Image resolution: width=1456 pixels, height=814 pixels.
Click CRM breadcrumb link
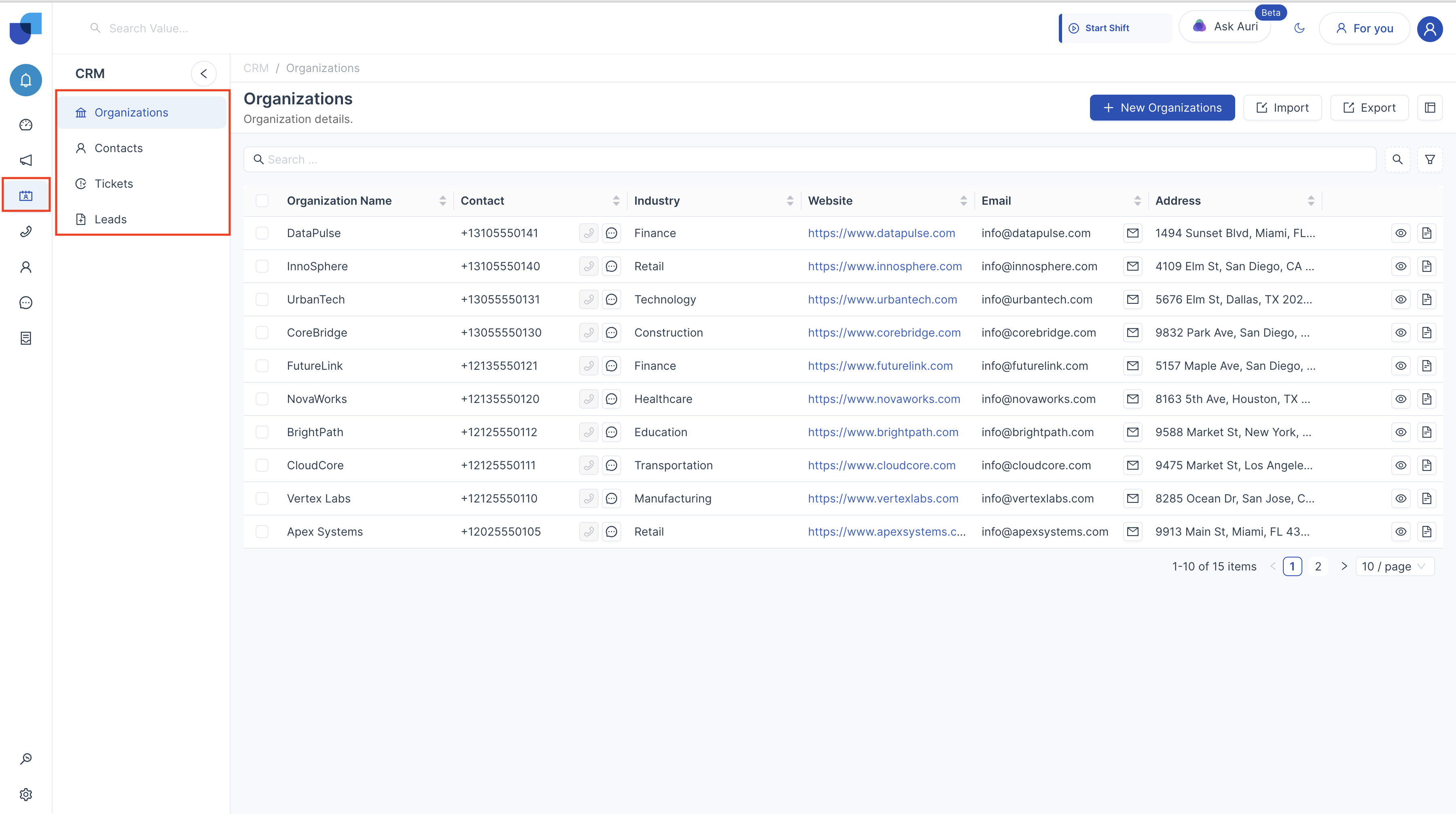(256, 68)
